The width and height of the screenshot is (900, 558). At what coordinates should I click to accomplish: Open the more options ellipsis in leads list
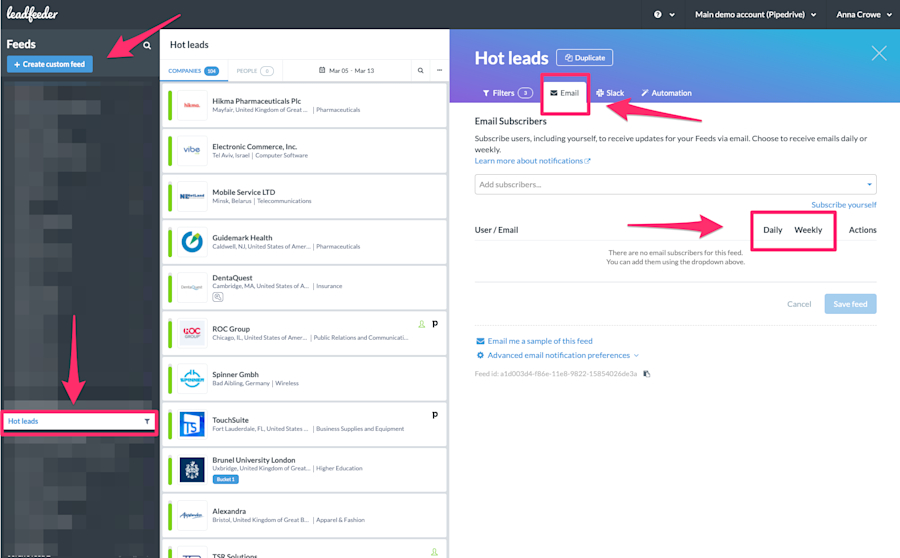pos(439,71)
